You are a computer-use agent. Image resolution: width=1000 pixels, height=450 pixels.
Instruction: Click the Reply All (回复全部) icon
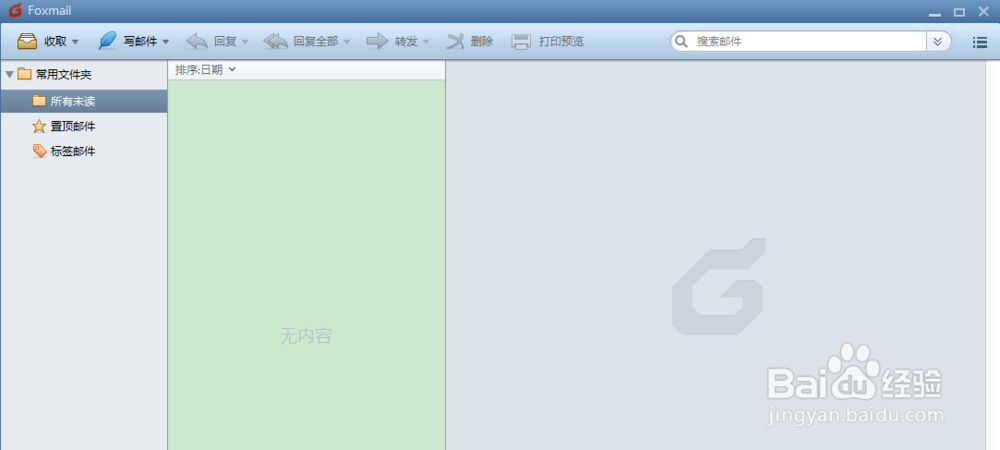point(276,41)
